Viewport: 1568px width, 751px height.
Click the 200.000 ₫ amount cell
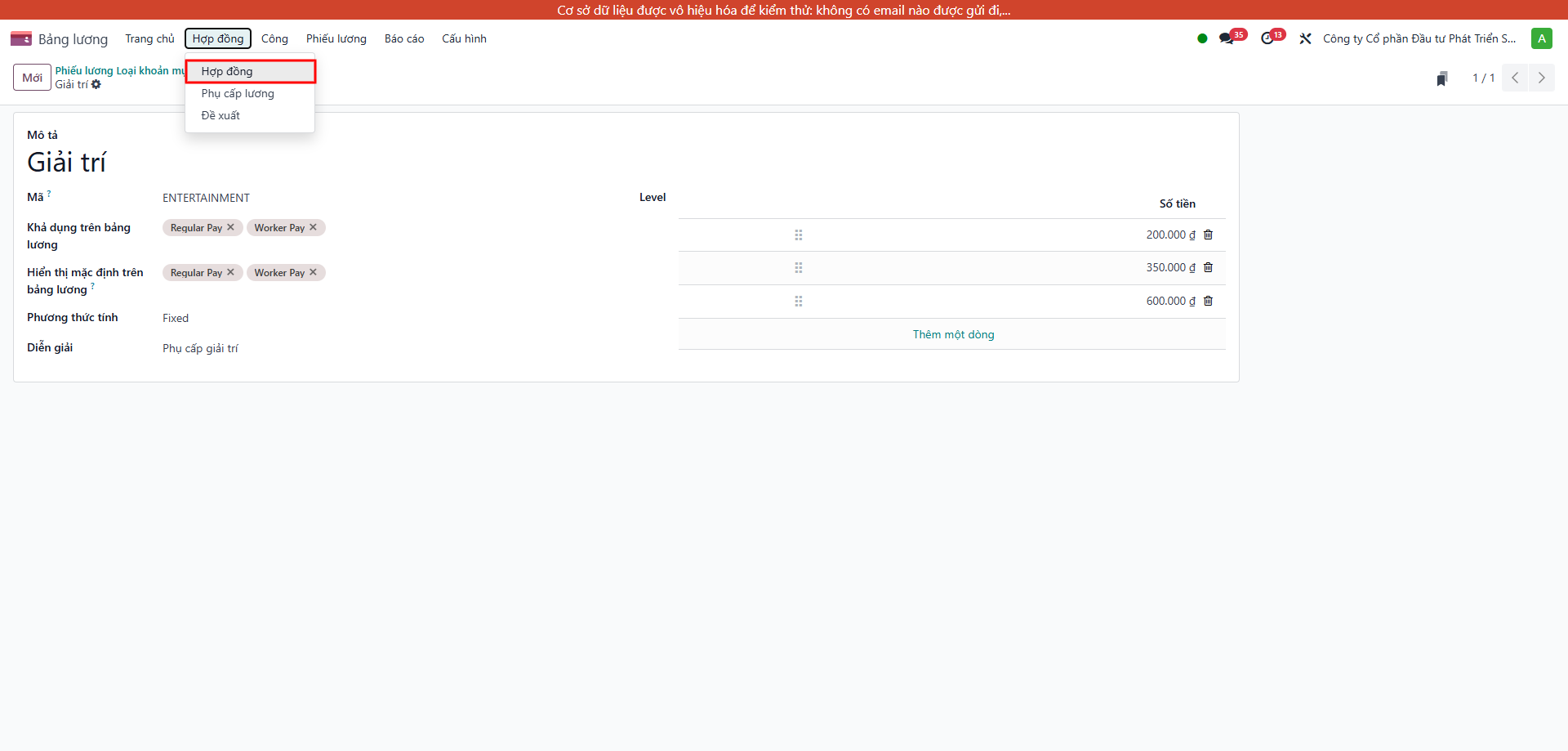(x=1170, y=235)
